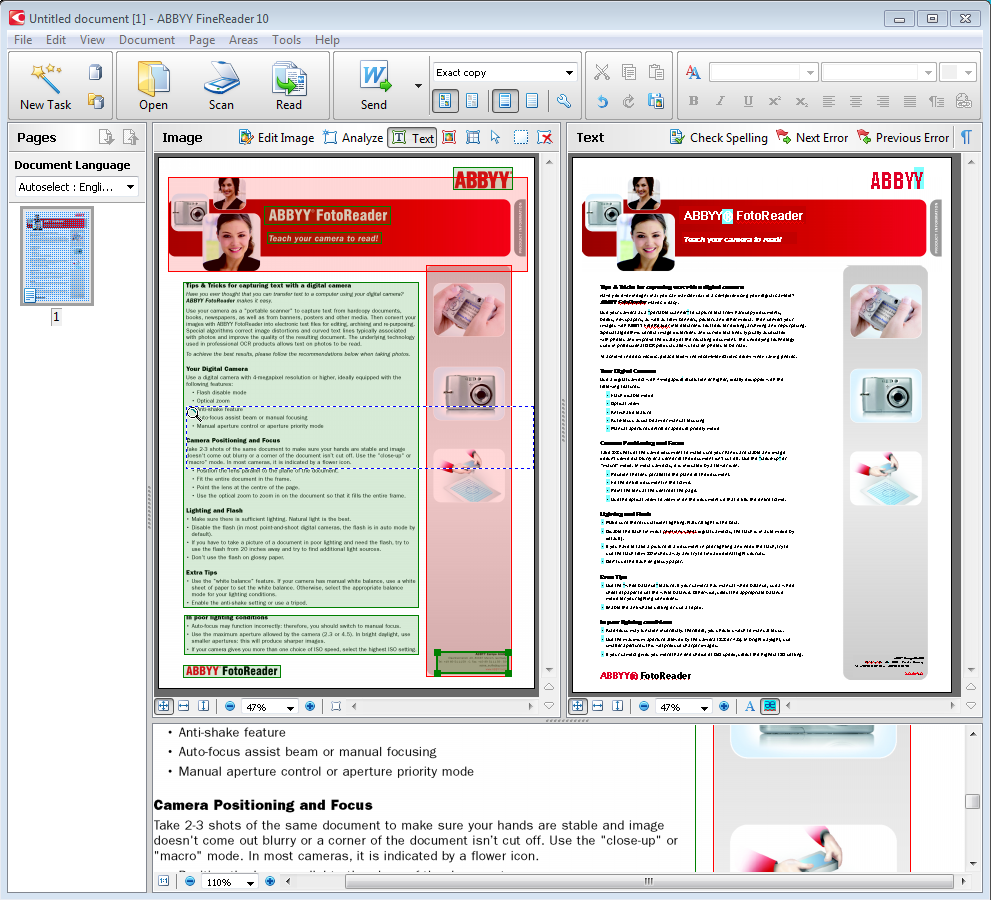Select page 1 thumbnail in Pages panel
Screen dimensions: 991x900
(57, 257)
